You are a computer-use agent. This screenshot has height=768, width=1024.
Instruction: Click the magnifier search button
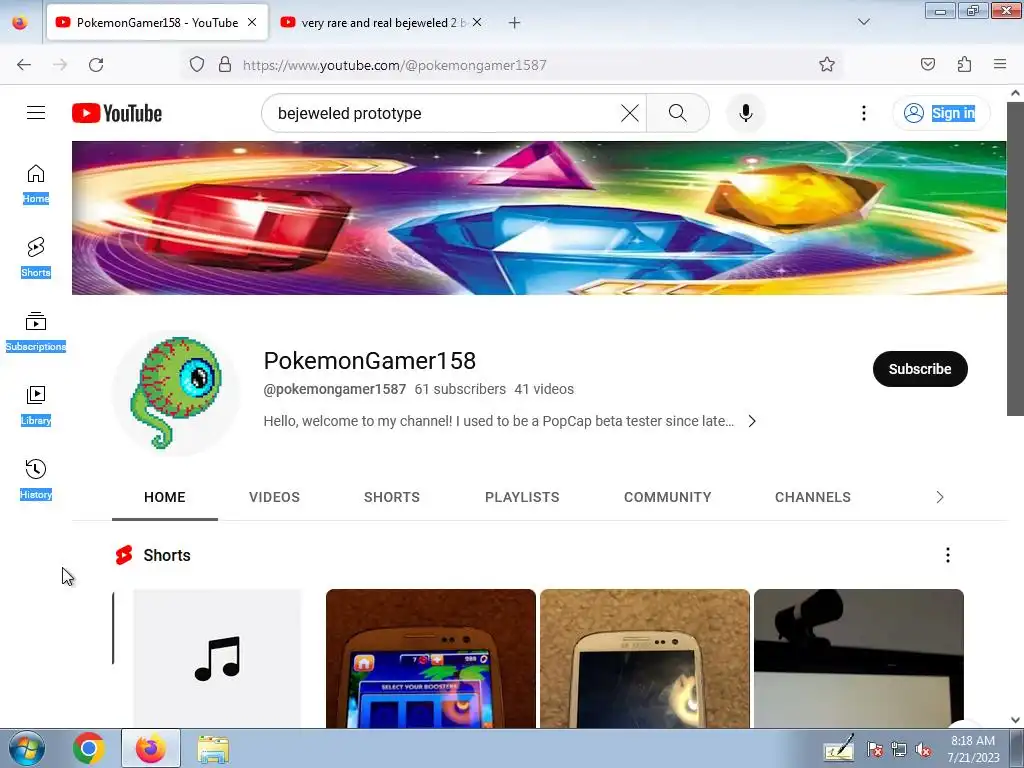click(678, 113)
